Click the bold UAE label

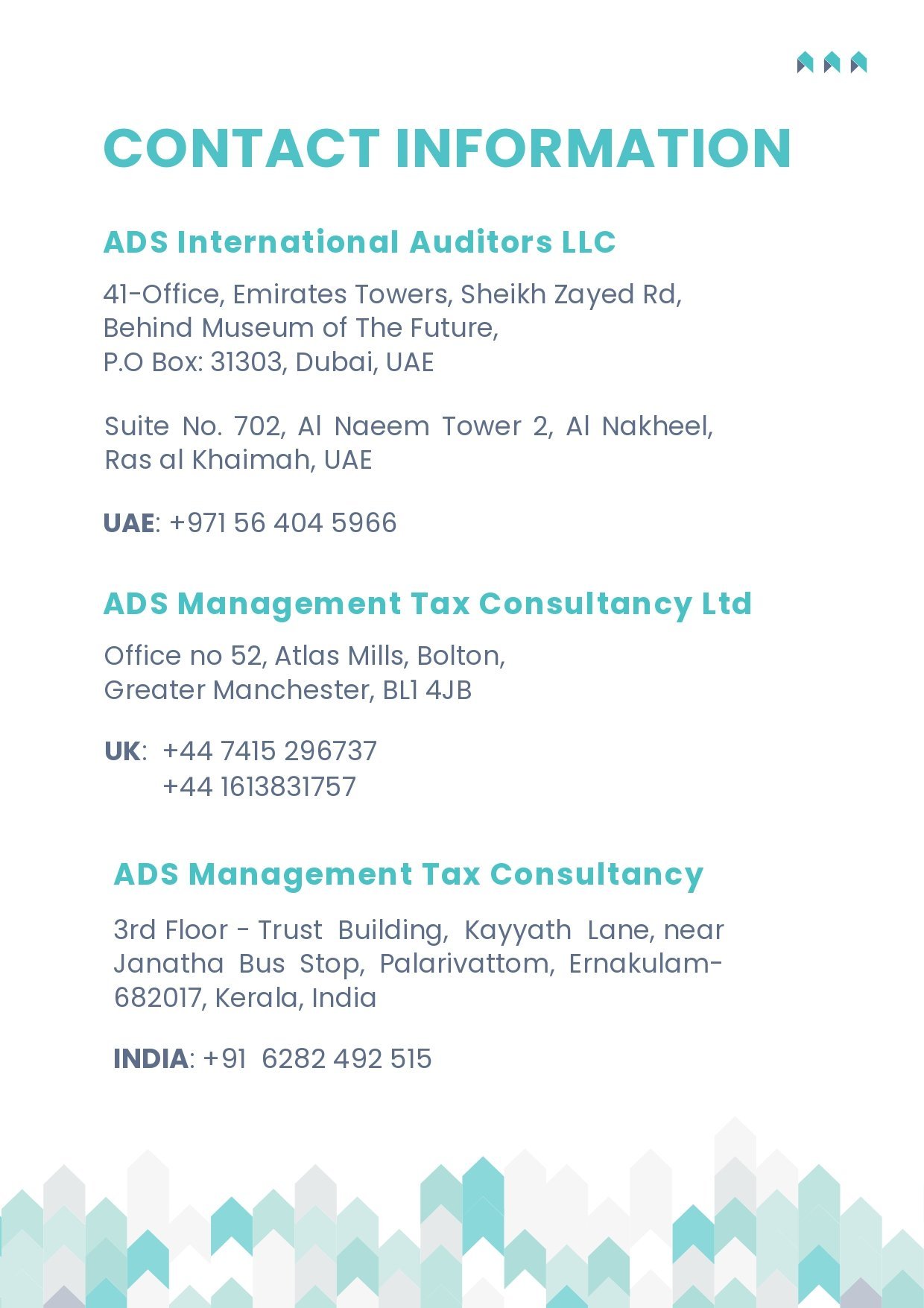(x=129, y=523)
